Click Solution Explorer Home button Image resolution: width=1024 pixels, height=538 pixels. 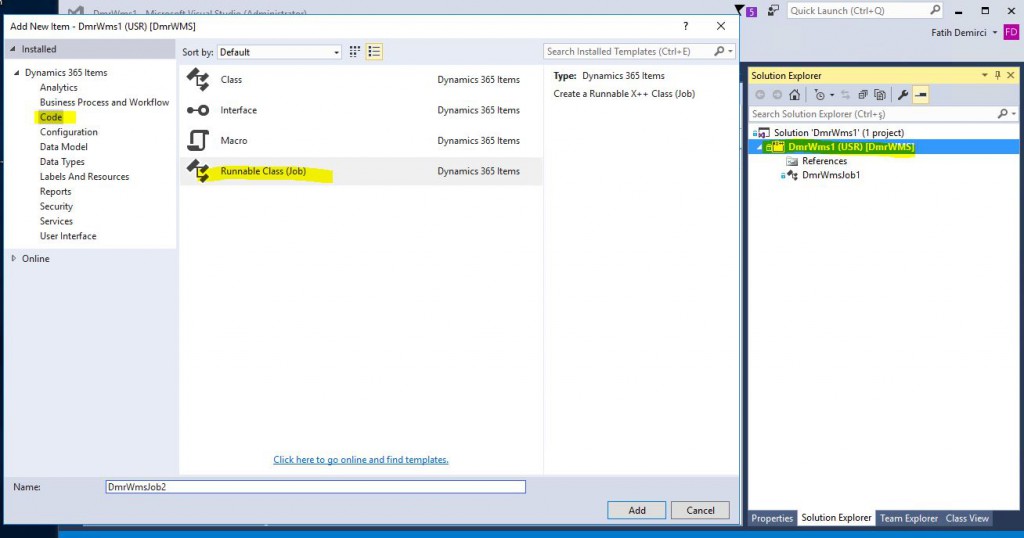coord(794,95)
